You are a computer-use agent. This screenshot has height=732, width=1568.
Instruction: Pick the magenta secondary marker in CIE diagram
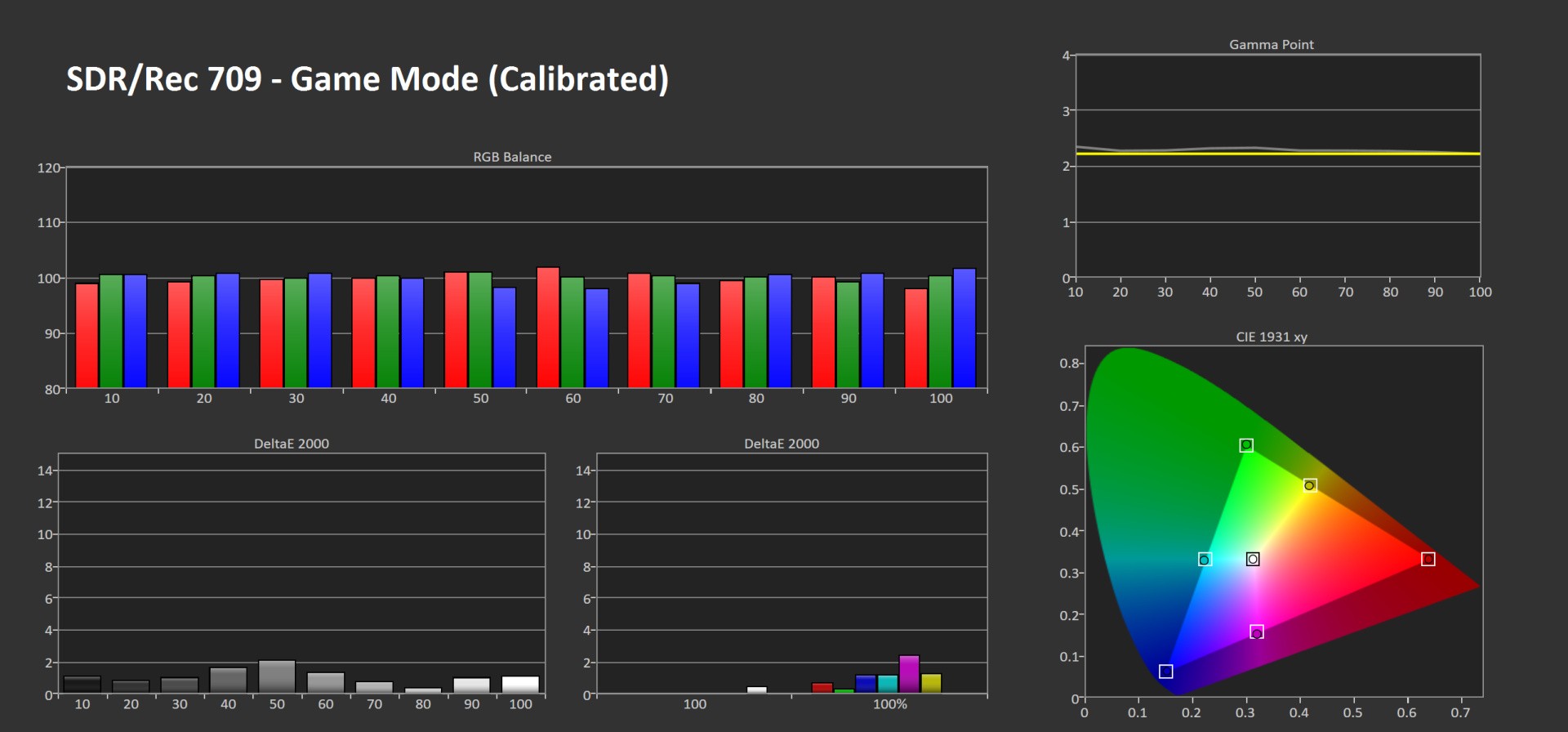1257,632
